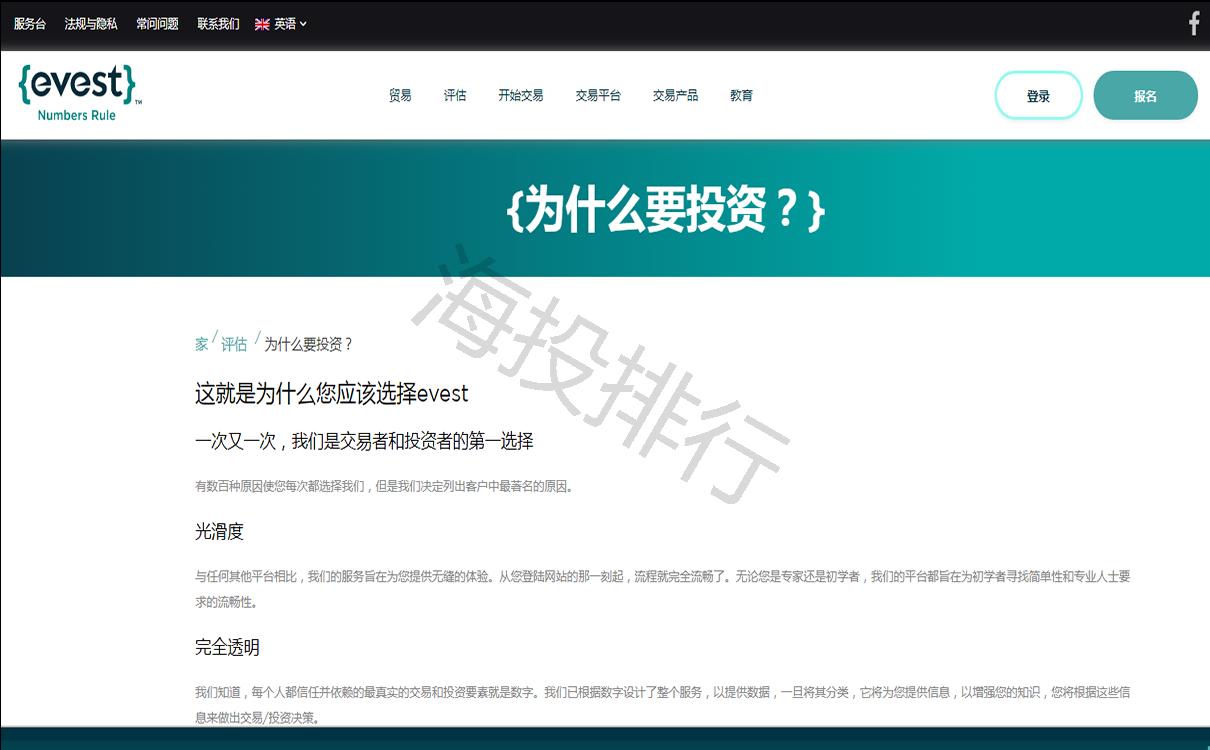
Task: Click the 光滑度 section heading
Action: [x=219, y=532]
